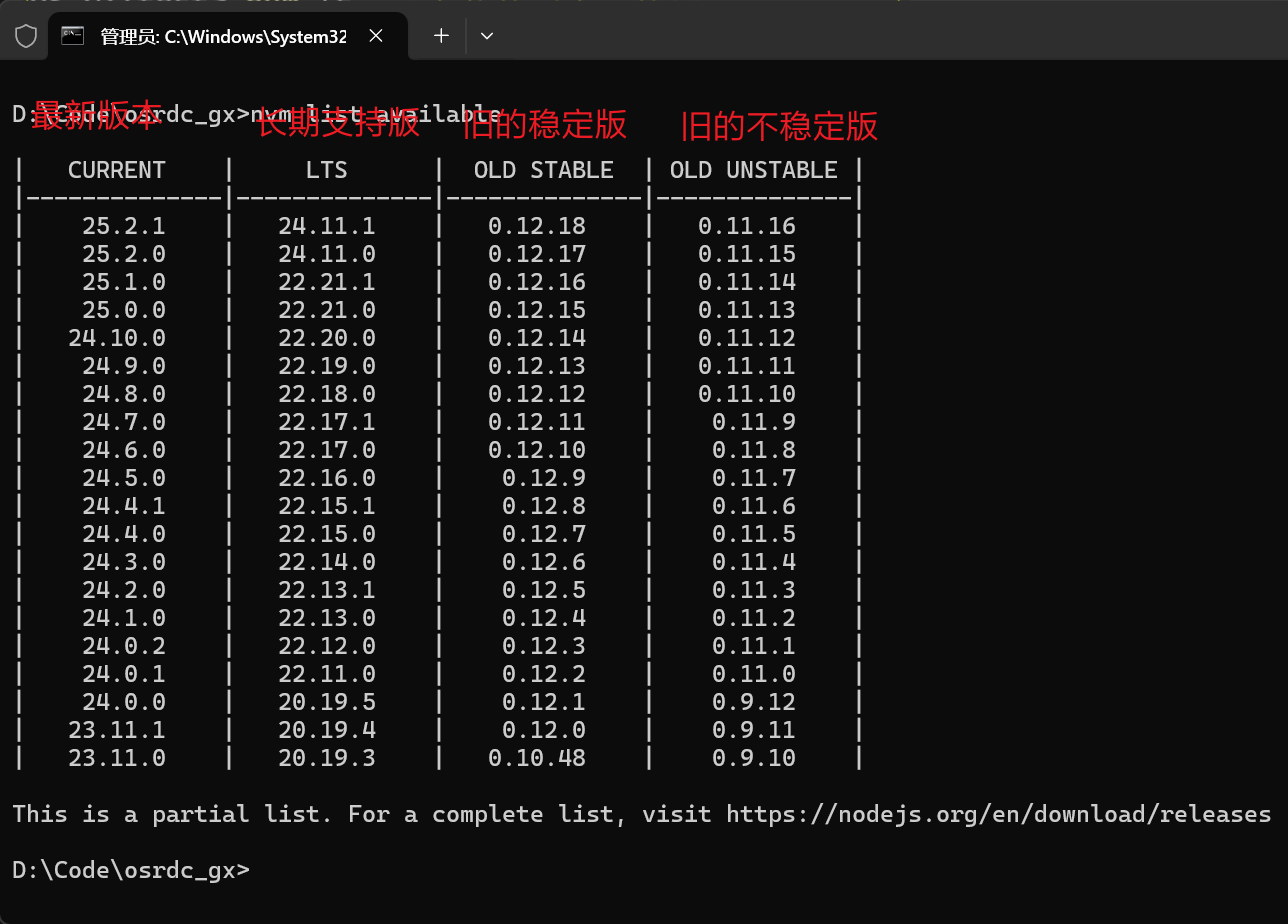The width and height of the screenshot is (1288, 924).
Task: Click the shield admin icon top-left
Action: pos(25,36)
